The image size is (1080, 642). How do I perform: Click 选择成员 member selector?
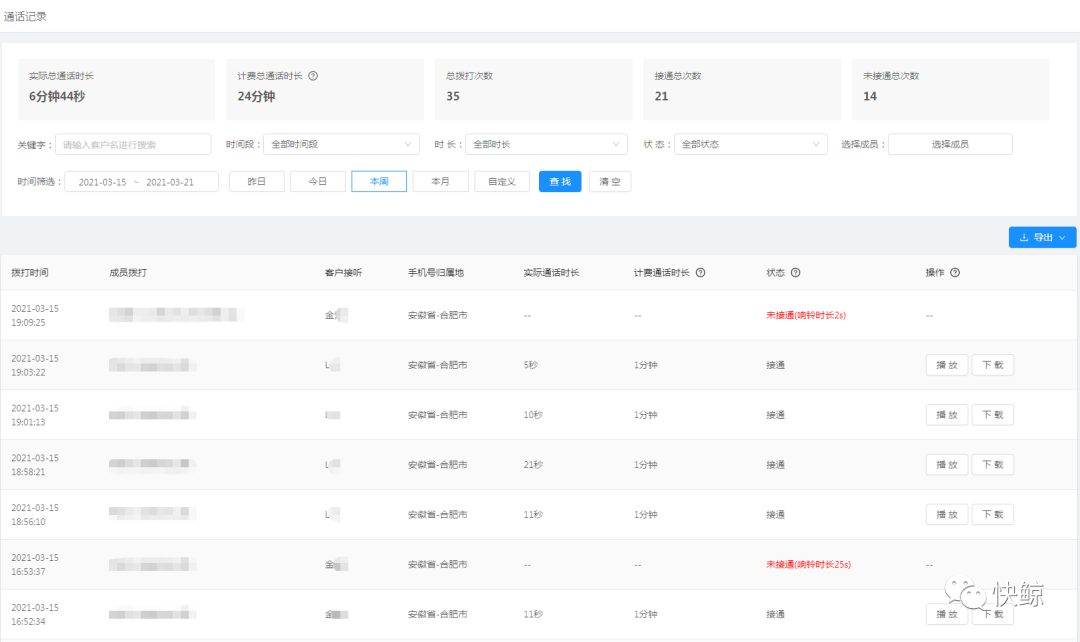(x=950, y=145)
